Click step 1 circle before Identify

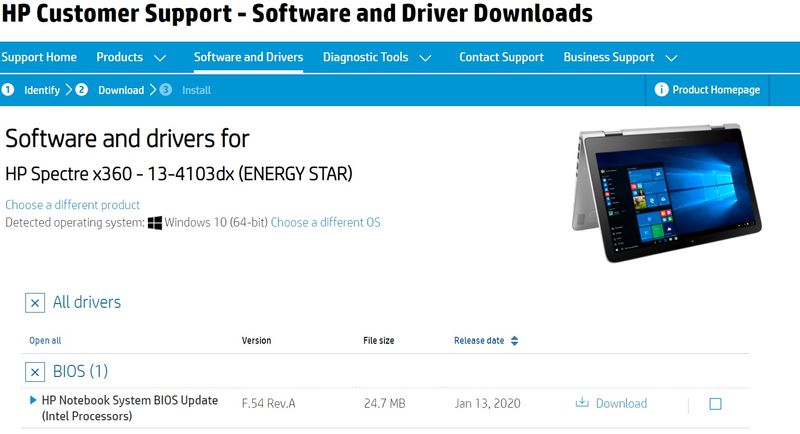coord(8,90)
